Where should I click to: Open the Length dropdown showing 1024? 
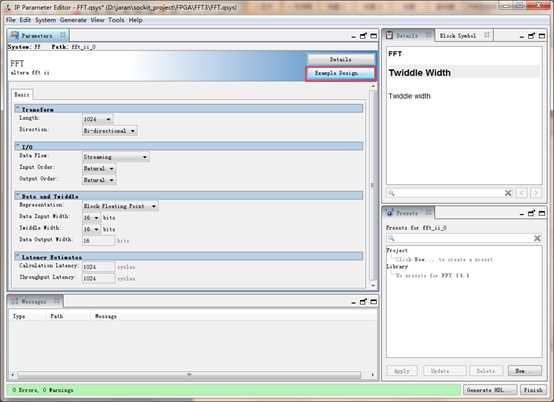(x=98, y=119)
